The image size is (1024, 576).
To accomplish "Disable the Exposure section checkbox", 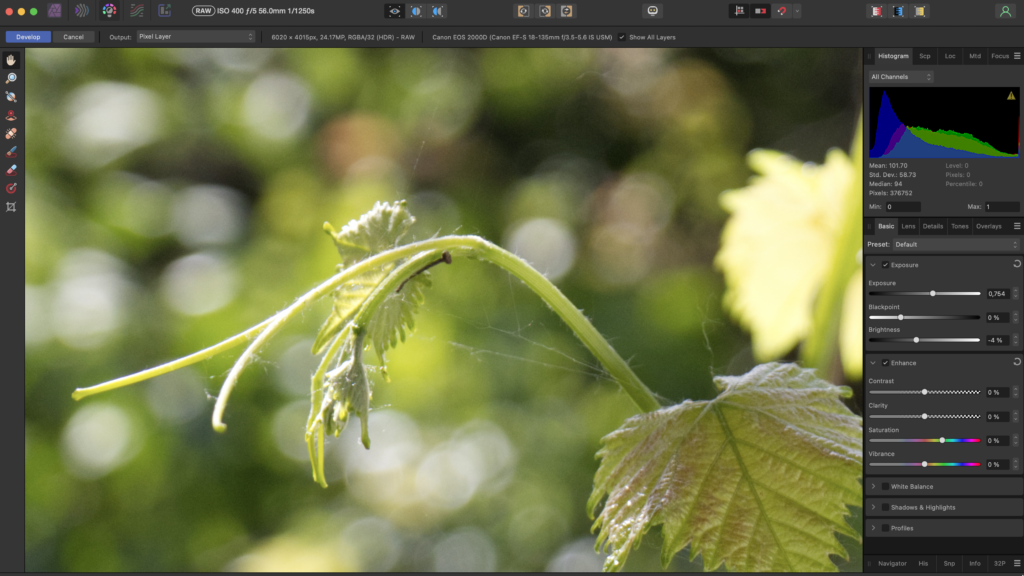I will pos(886,265).
